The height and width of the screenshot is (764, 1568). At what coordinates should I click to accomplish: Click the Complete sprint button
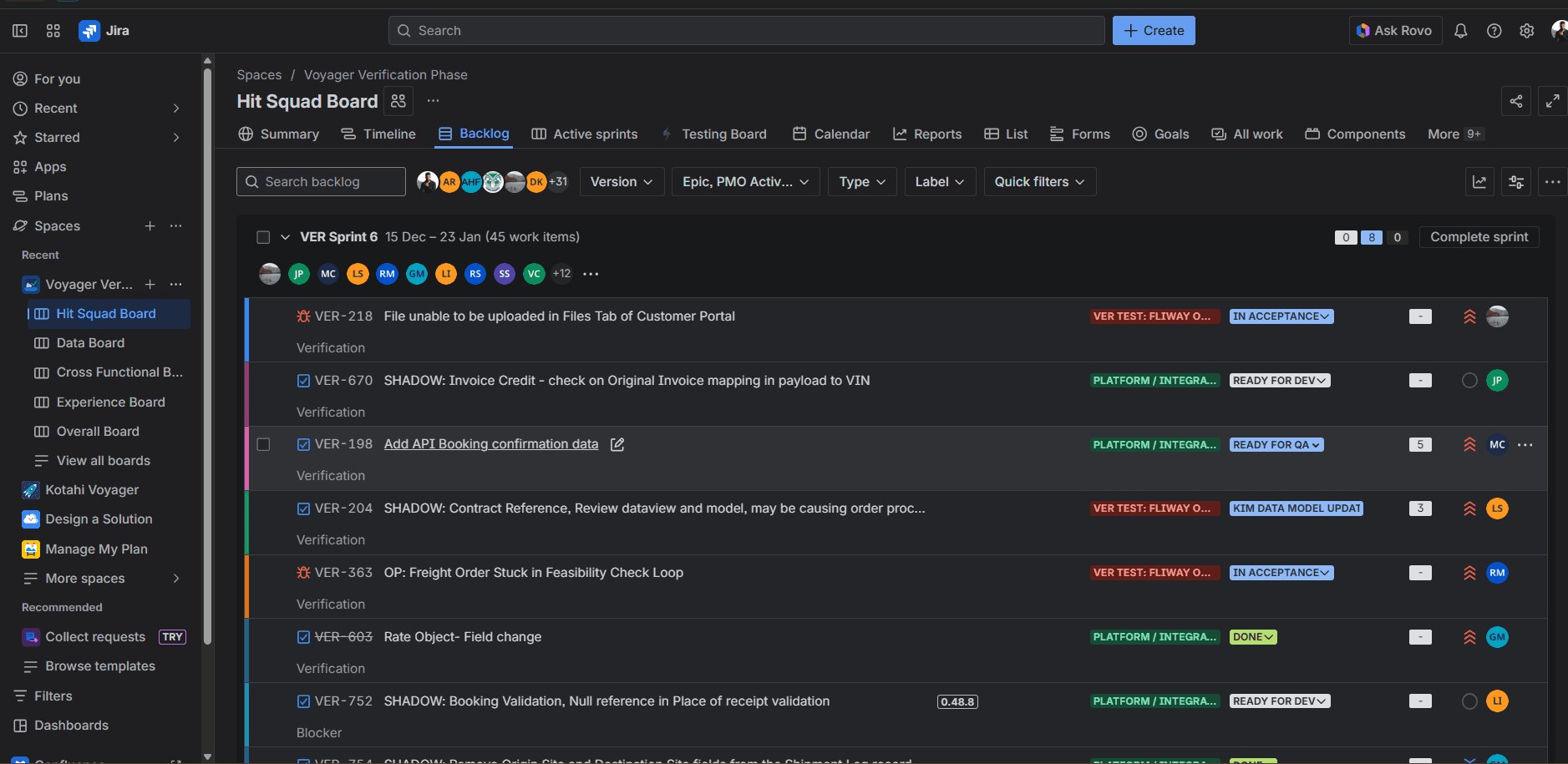pos(1479,237)
